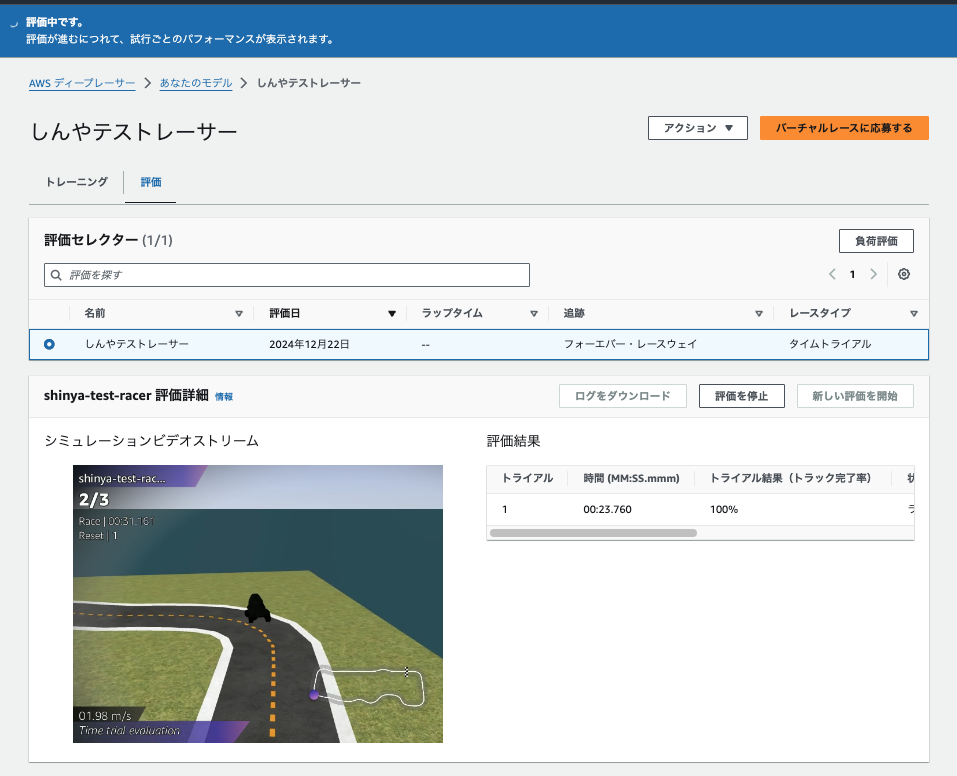Click the next page chevron in evaluation selector
This screenshot has height=776, width=957.
click(874, 274)
